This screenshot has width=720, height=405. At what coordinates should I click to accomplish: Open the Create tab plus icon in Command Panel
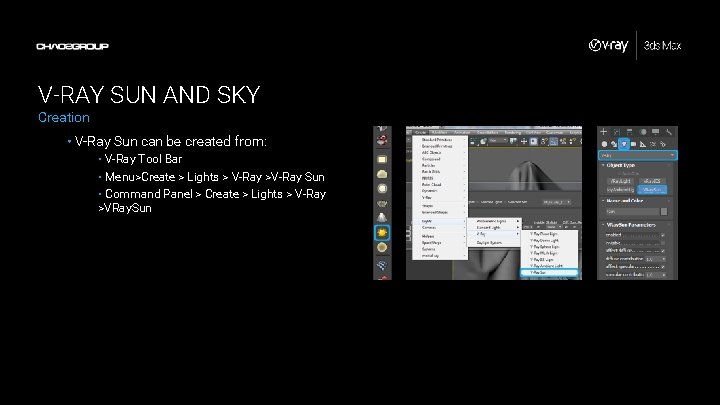point(604,132)
